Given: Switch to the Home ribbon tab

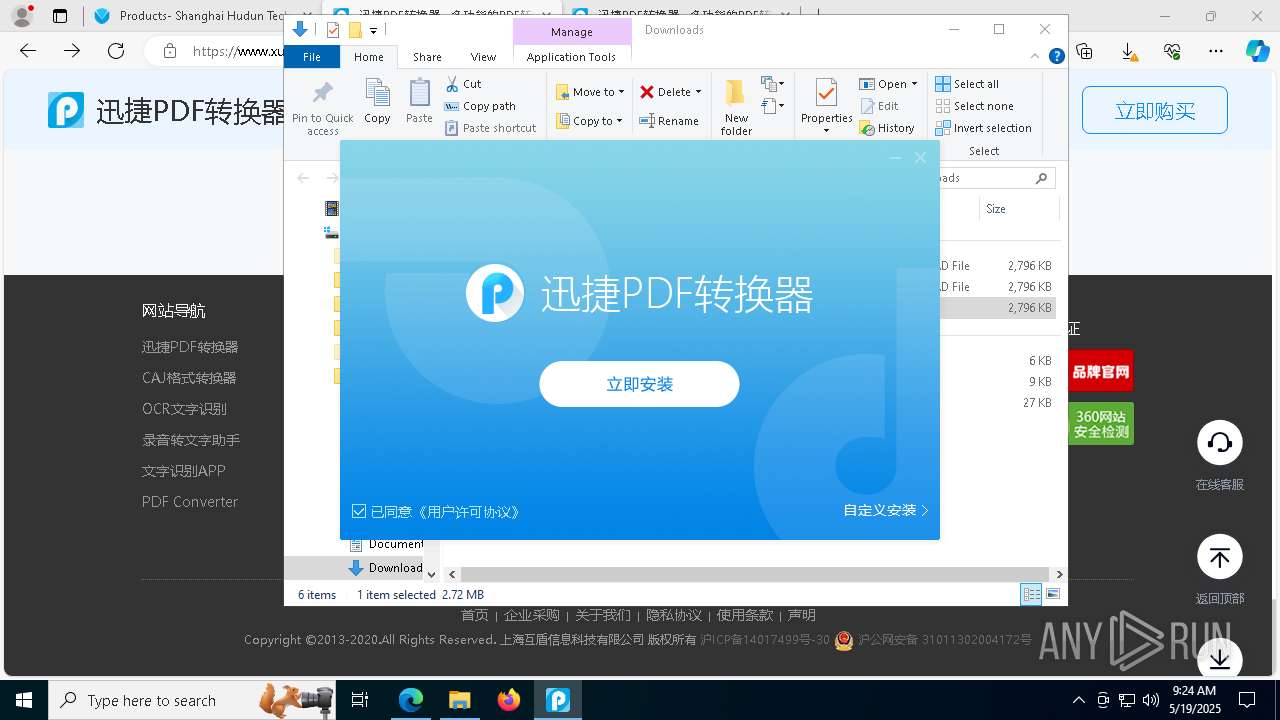Looking at the screenshot, I should pyautogui.click(x=368, y=57).
